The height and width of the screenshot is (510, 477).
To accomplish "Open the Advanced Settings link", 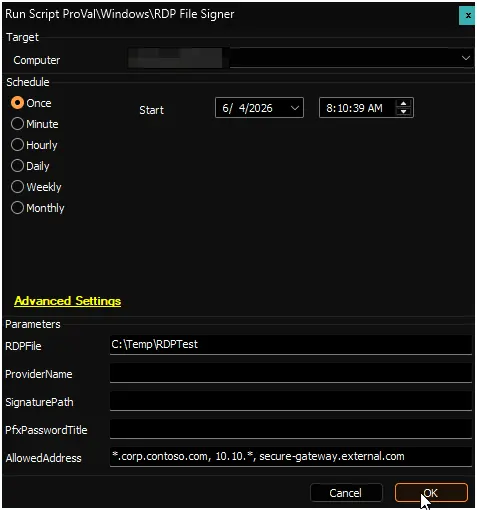I will coord(68,301).
